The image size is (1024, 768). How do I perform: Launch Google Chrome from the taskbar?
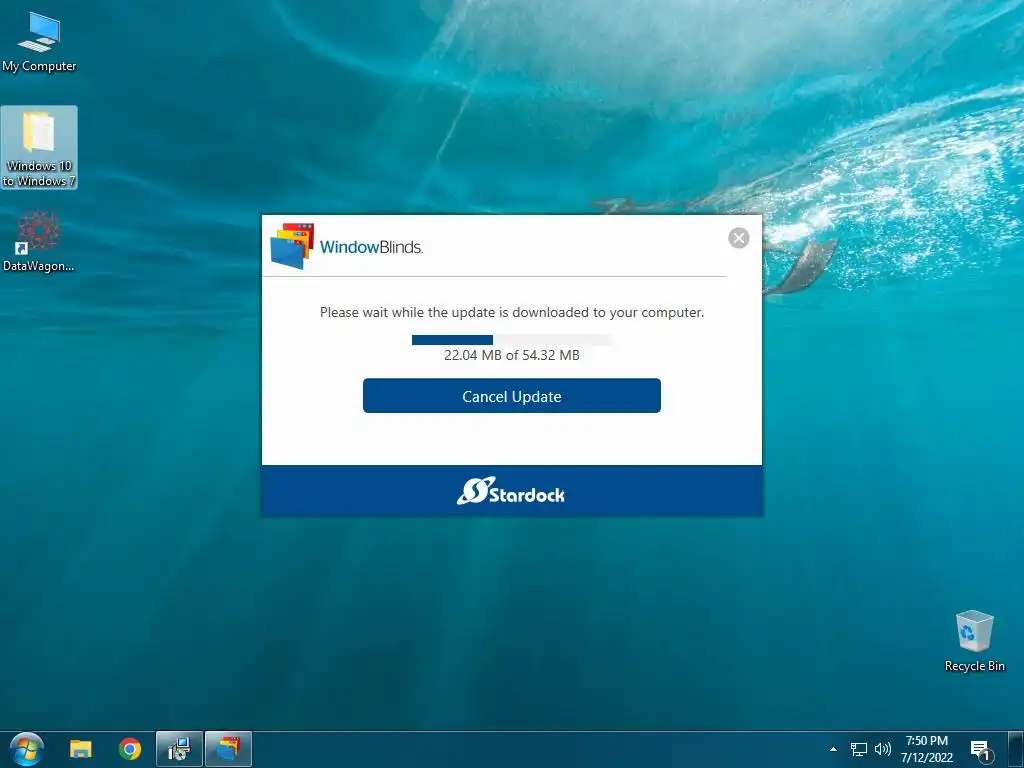[x=130, y=749]
